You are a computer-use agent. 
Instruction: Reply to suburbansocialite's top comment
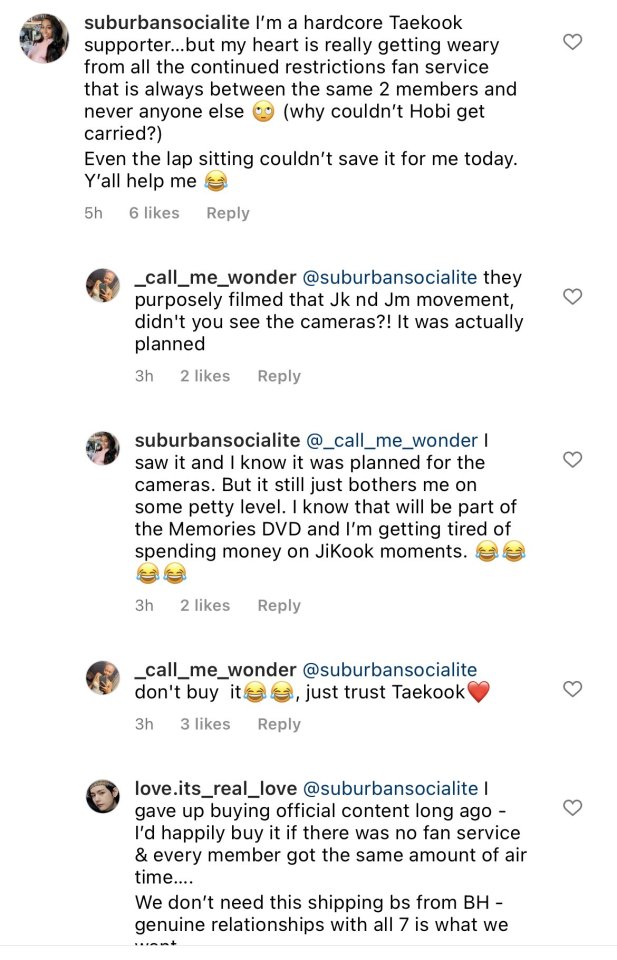pos(228,213)
